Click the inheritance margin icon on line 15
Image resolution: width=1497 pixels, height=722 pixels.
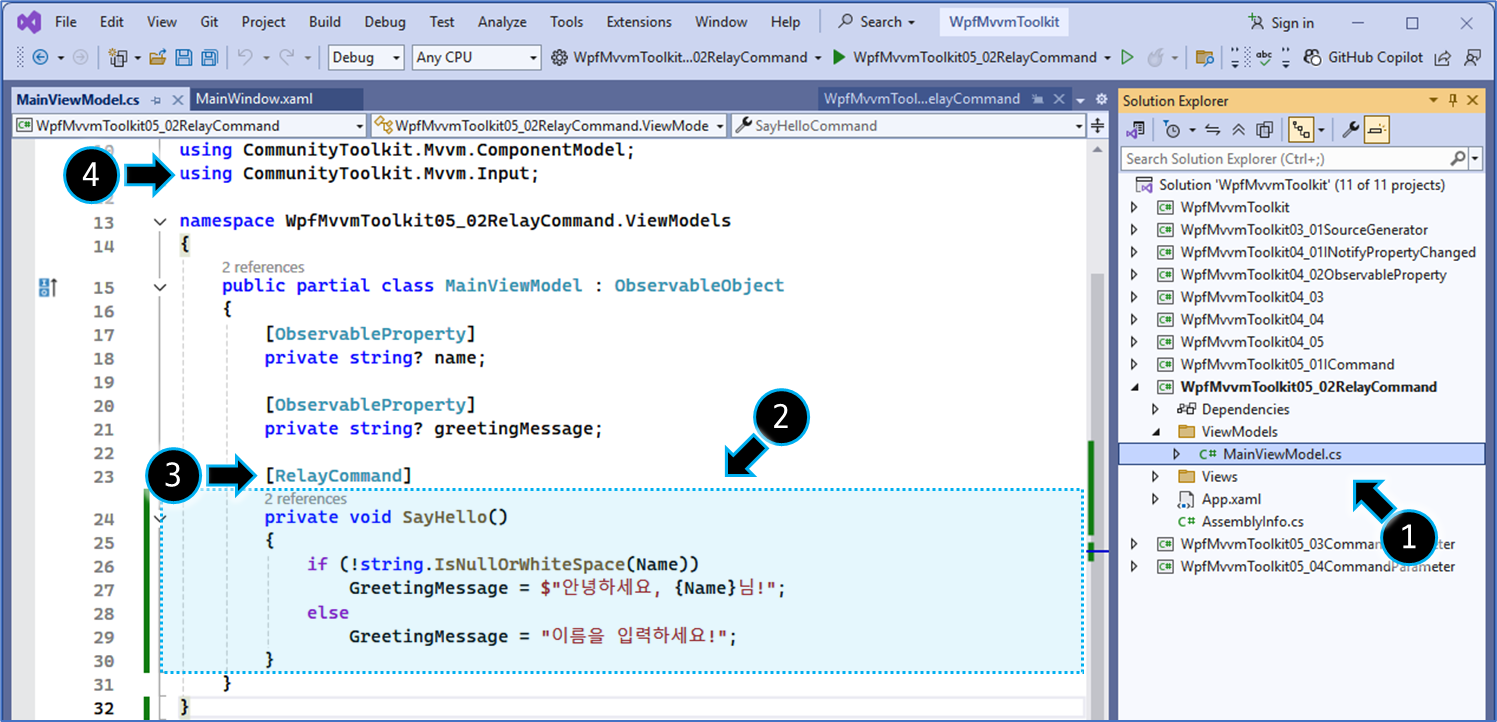pyautogui.click(x=47, y=288)
